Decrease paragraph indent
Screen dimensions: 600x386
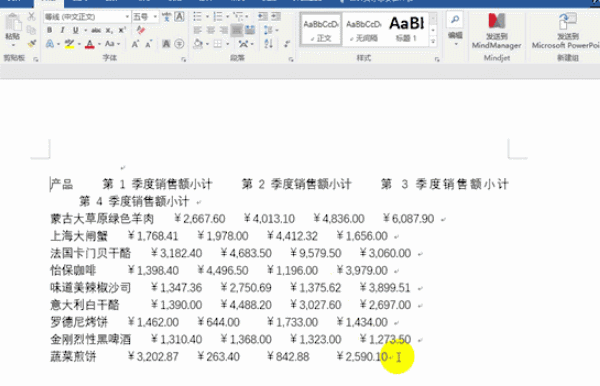[x=262, y=16]
